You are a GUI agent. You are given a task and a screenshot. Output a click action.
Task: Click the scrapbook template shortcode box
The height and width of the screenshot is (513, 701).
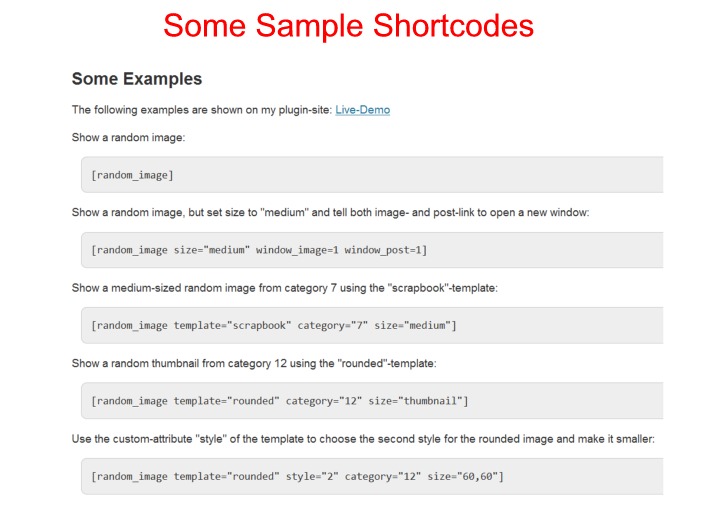(372, 326)
